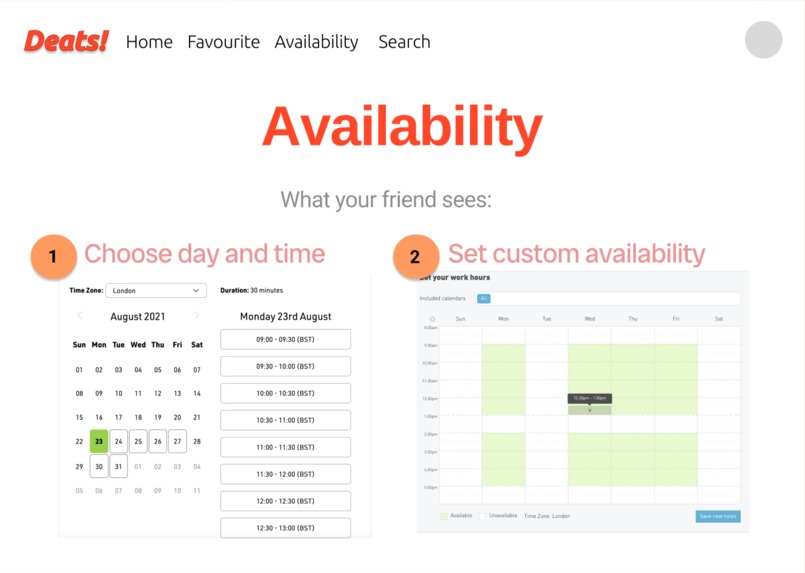Click calendar date 16
This screenshot has width=805, height=573.
[99, 417]
